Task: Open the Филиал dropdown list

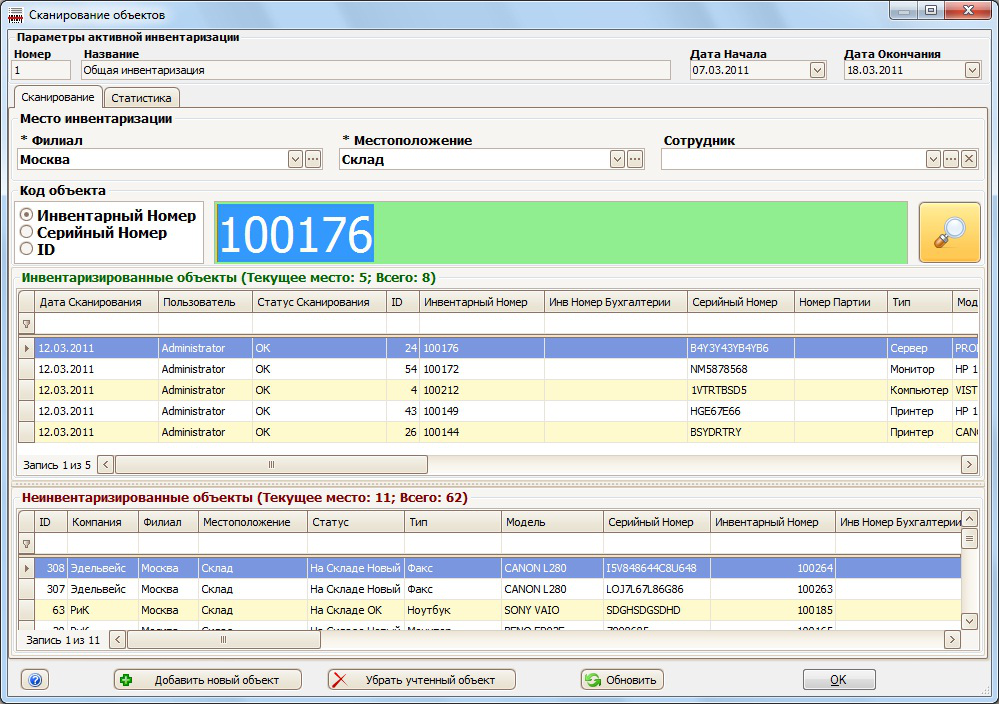Action: tap(295, 159)
